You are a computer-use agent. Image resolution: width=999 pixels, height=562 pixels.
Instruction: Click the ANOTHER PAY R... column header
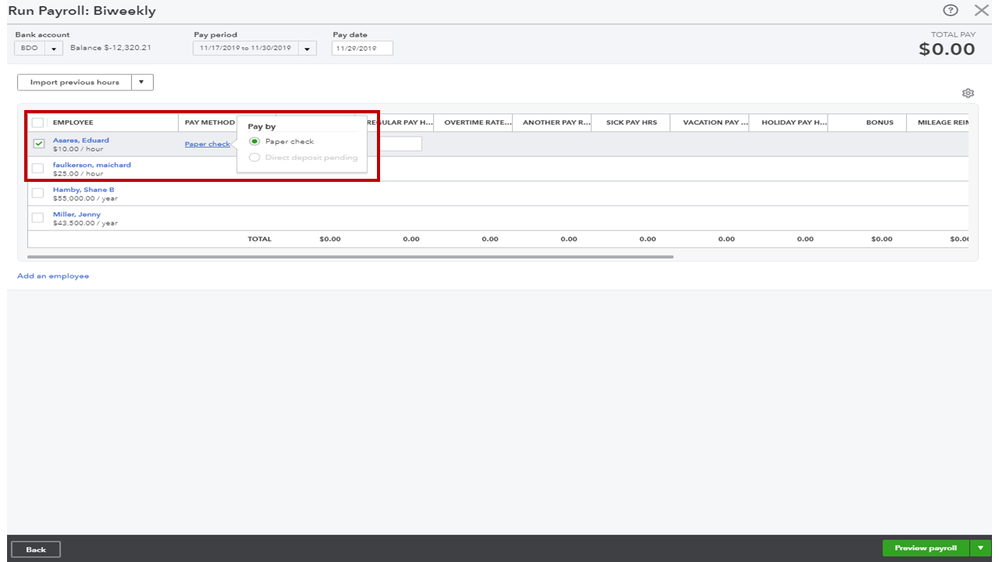coord(556,122)
